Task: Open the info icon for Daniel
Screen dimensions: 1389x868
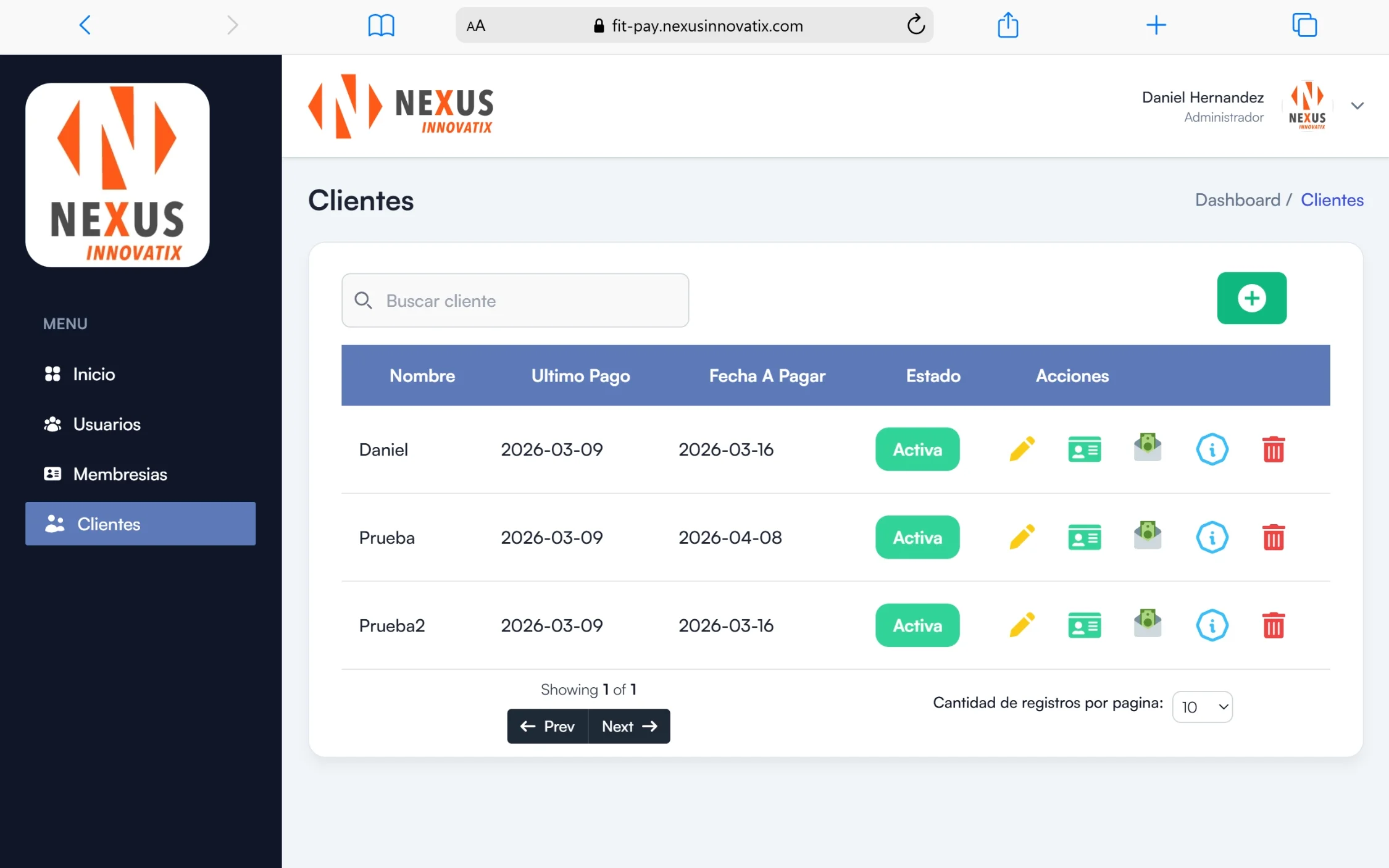Action: pyautogui.click(x=1212, y=449)
